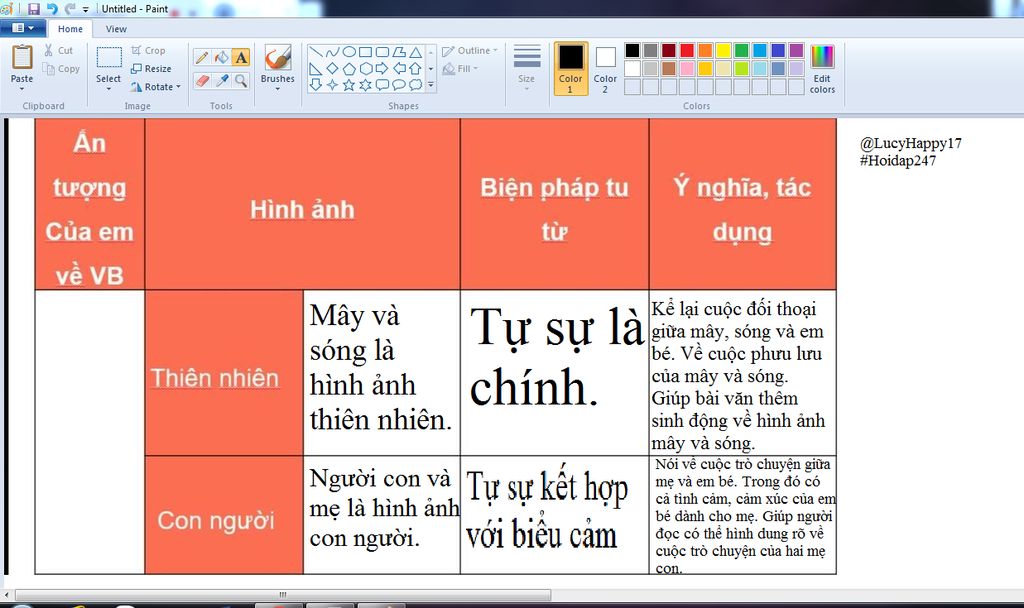This screenshot has height=608, width=1024.
Task: Select the Eraser tool
Action: click(x=202, y=80)
